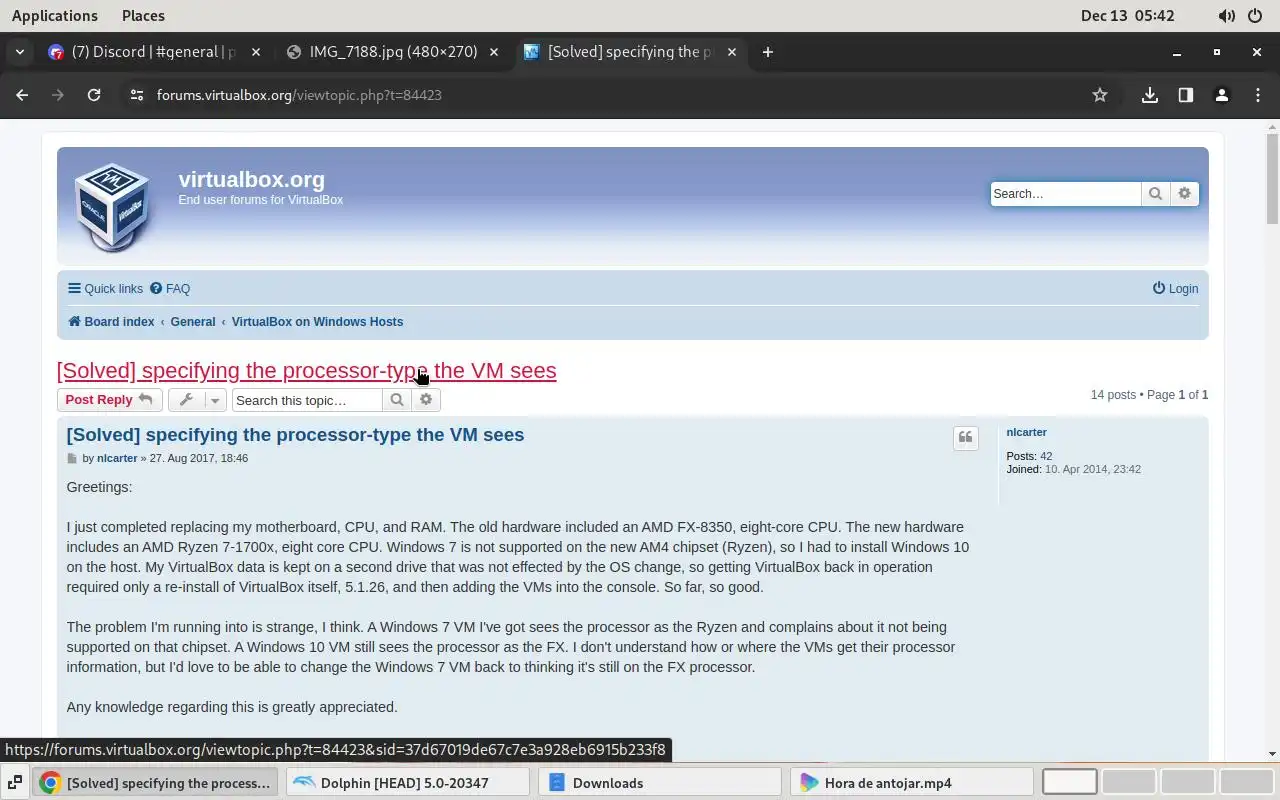The width and height of the screenshot is (1280, 800).
Task: Open nlcarter profile in the sidebar
Action: [x=1026, y=432]
